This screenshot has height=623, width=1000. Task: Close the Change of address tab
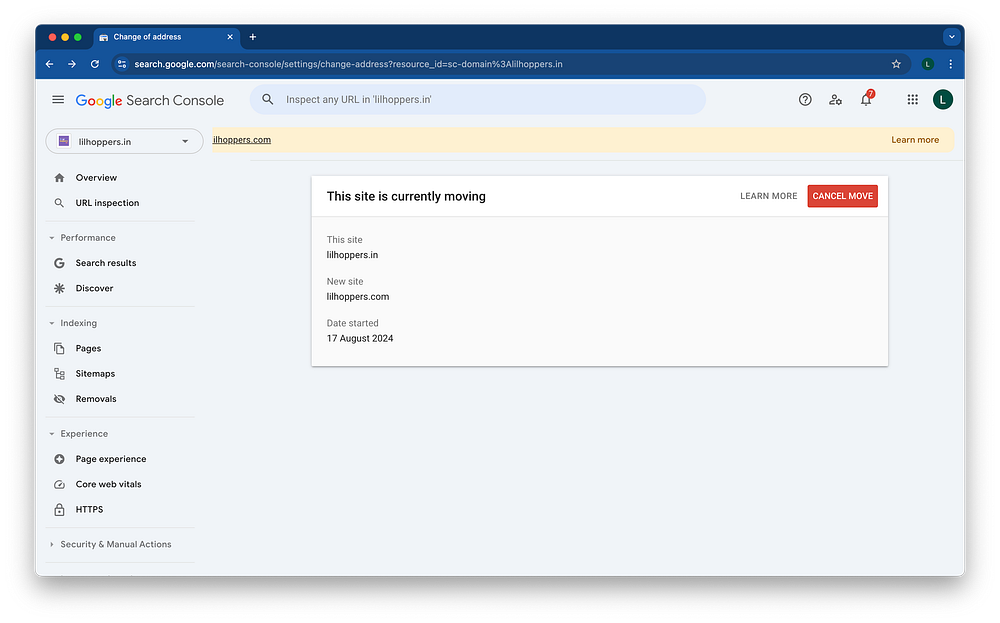[230, 37]
